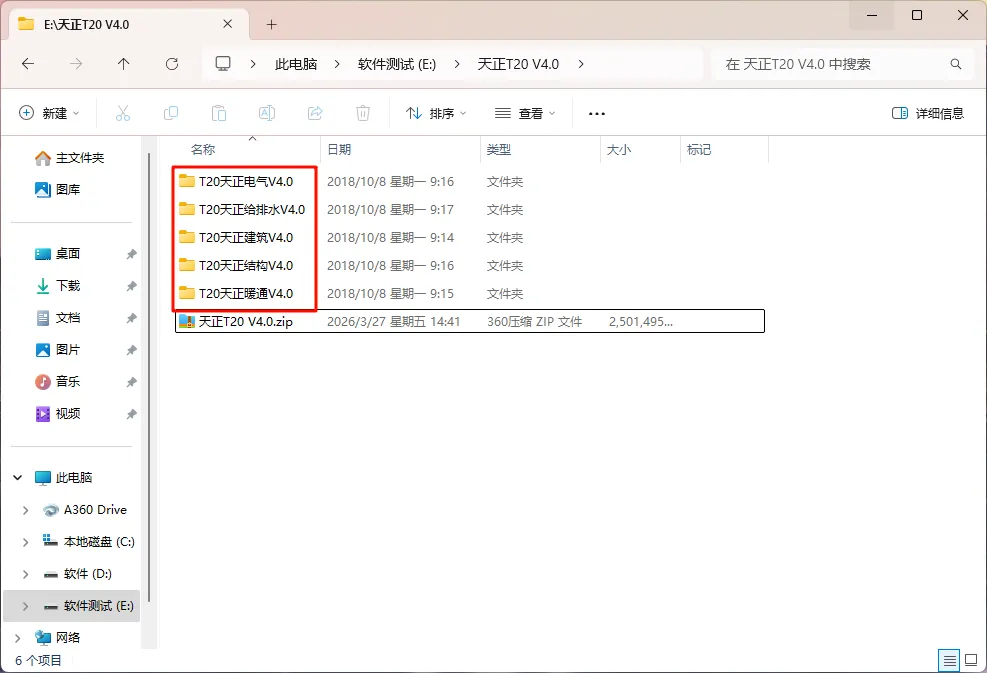Open the three-dots more options menu
The width and height of the screenshot is (987, 673).
point(597,114)
